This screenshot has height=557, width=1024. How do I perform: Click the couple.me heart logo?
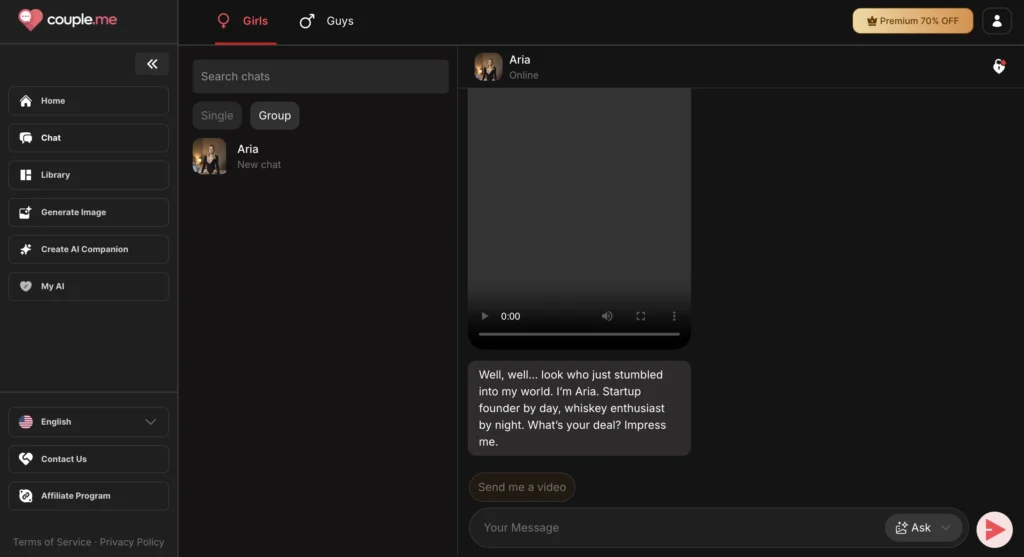(x=31, y=20)
